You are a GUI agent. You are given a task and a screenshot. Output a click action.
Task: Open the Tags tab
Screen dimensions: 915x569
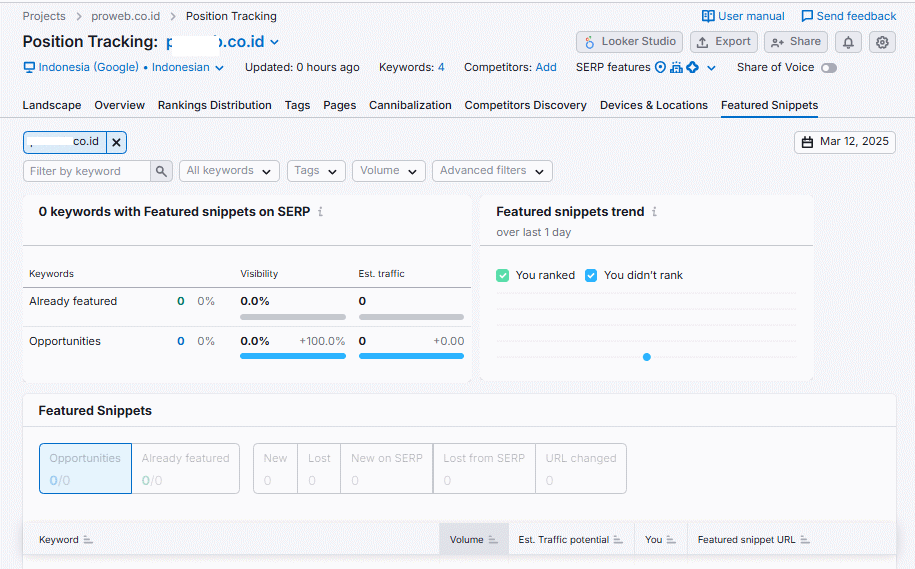point(298,105)
